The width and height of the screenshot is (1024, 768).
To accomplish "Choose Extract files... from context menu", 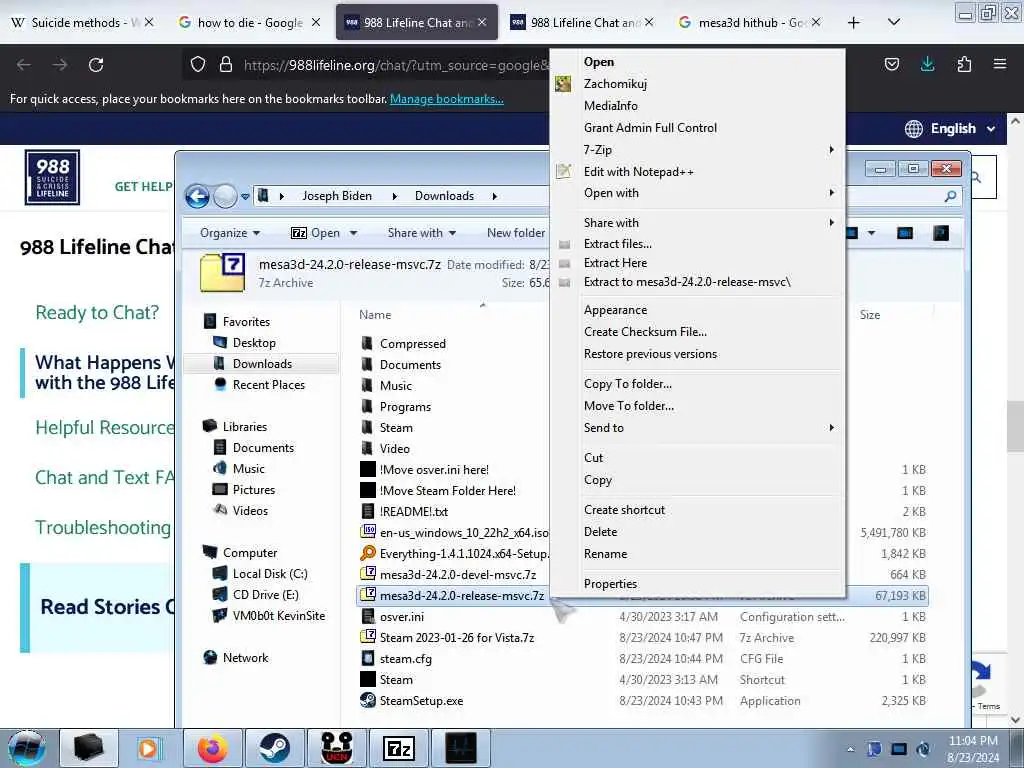I will pyautogui.click(x=618, y=244).
